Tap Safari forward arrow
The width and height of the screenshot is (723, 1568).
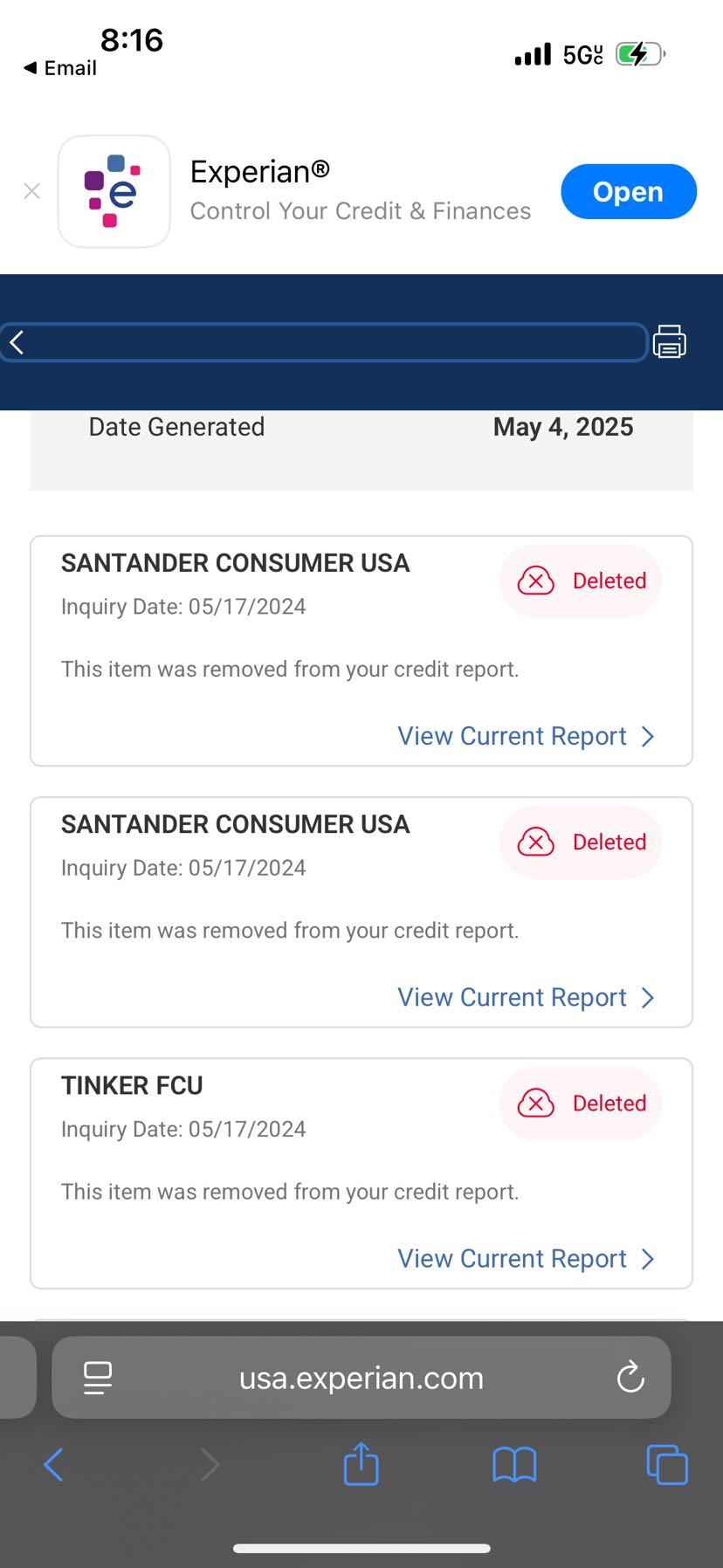(210, 1464)
